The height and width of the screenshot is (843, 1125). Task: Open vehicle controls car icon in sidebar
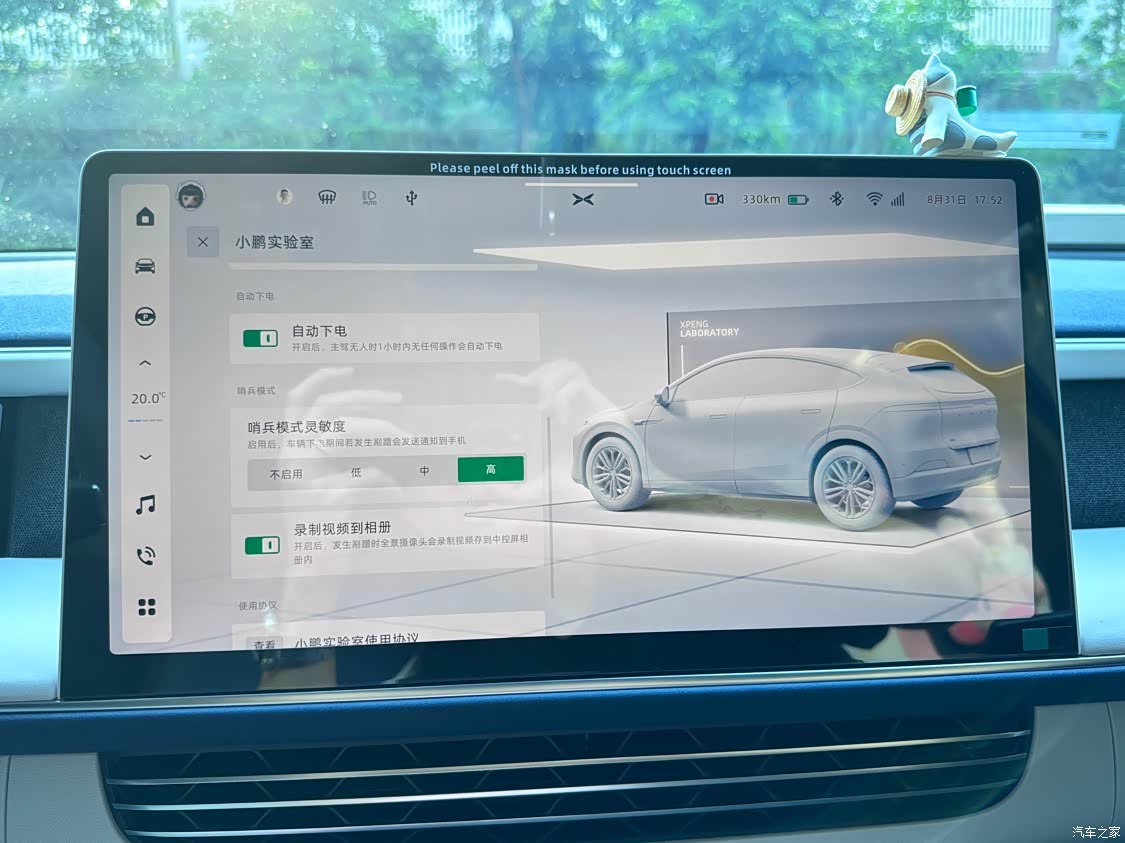tap(146, 266)
